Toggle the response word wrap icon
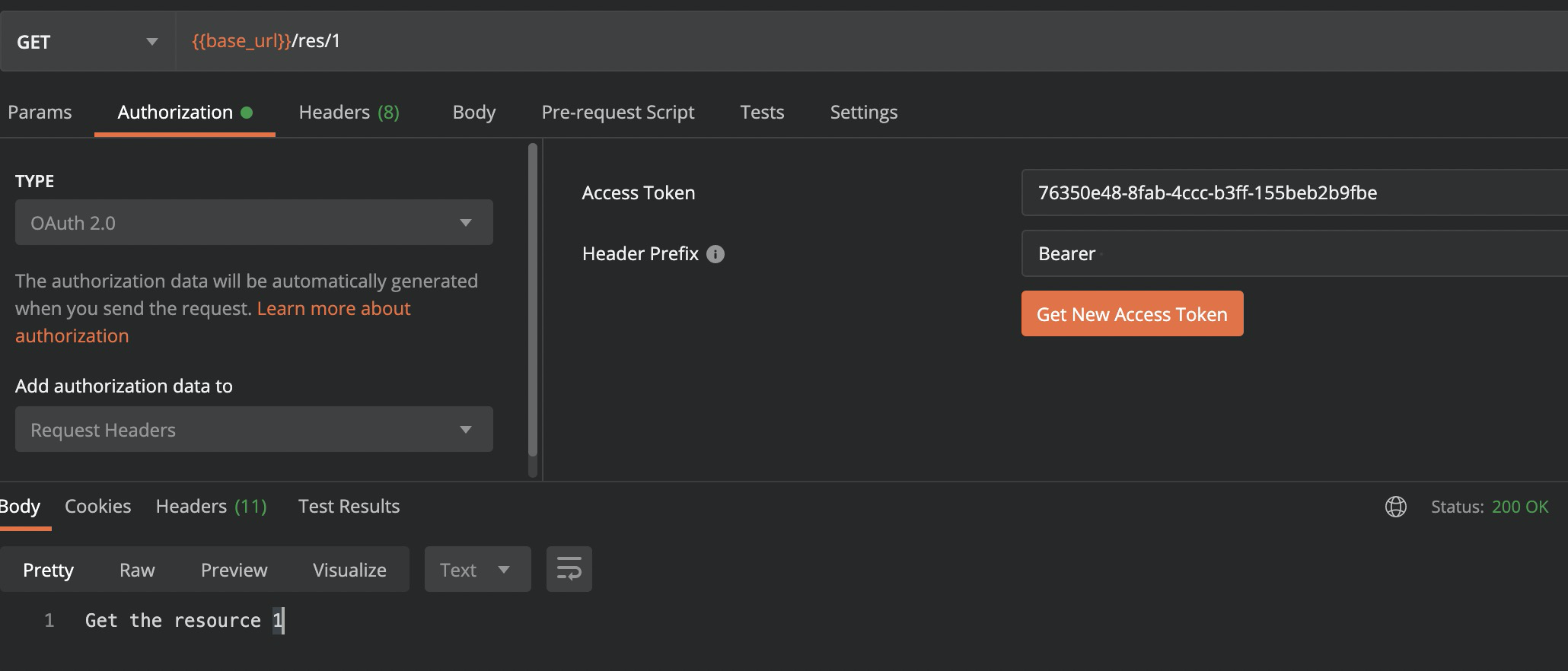Screen dimensions: 1568x671 click(569, 569)
